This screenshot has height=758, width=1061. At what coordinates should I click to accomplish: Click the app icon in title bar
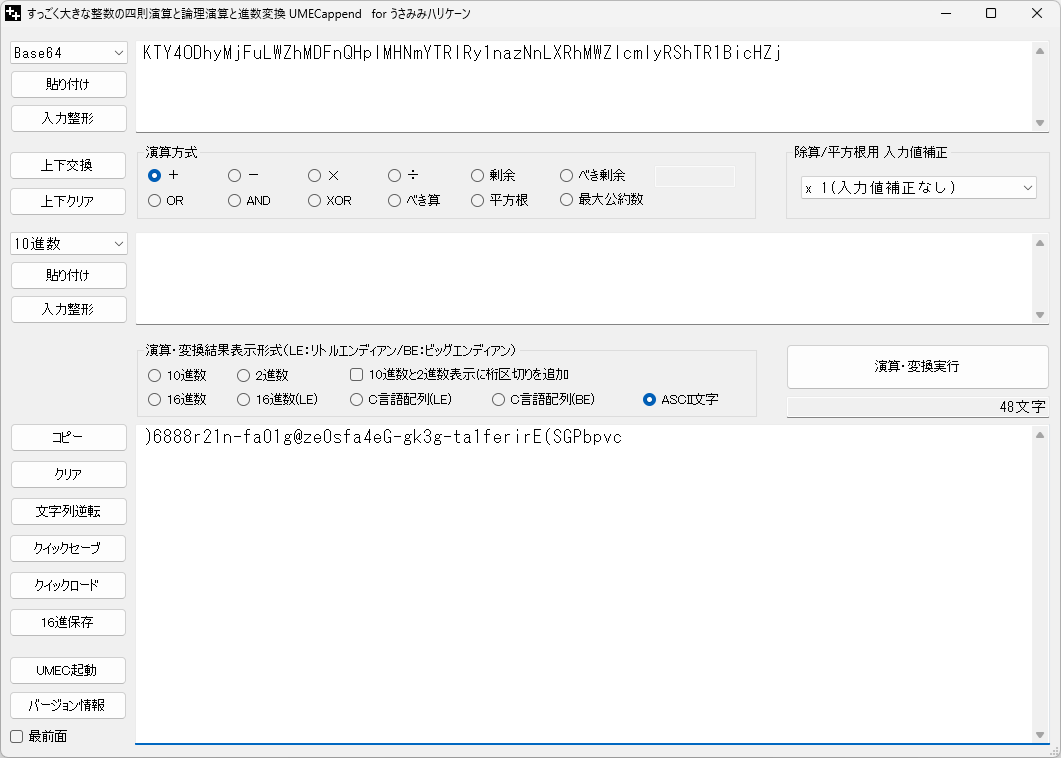pyautogui.click(x=14, y=14)
